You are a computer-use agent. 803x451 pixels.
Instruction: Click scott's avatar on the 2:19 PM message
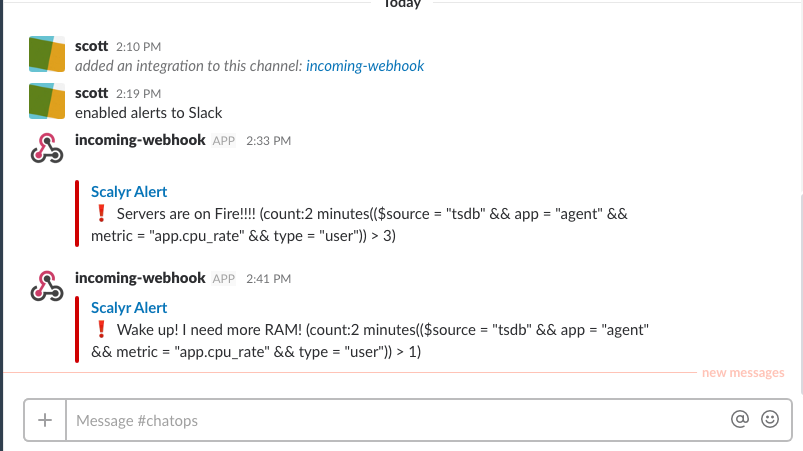[x=47, y=102]
